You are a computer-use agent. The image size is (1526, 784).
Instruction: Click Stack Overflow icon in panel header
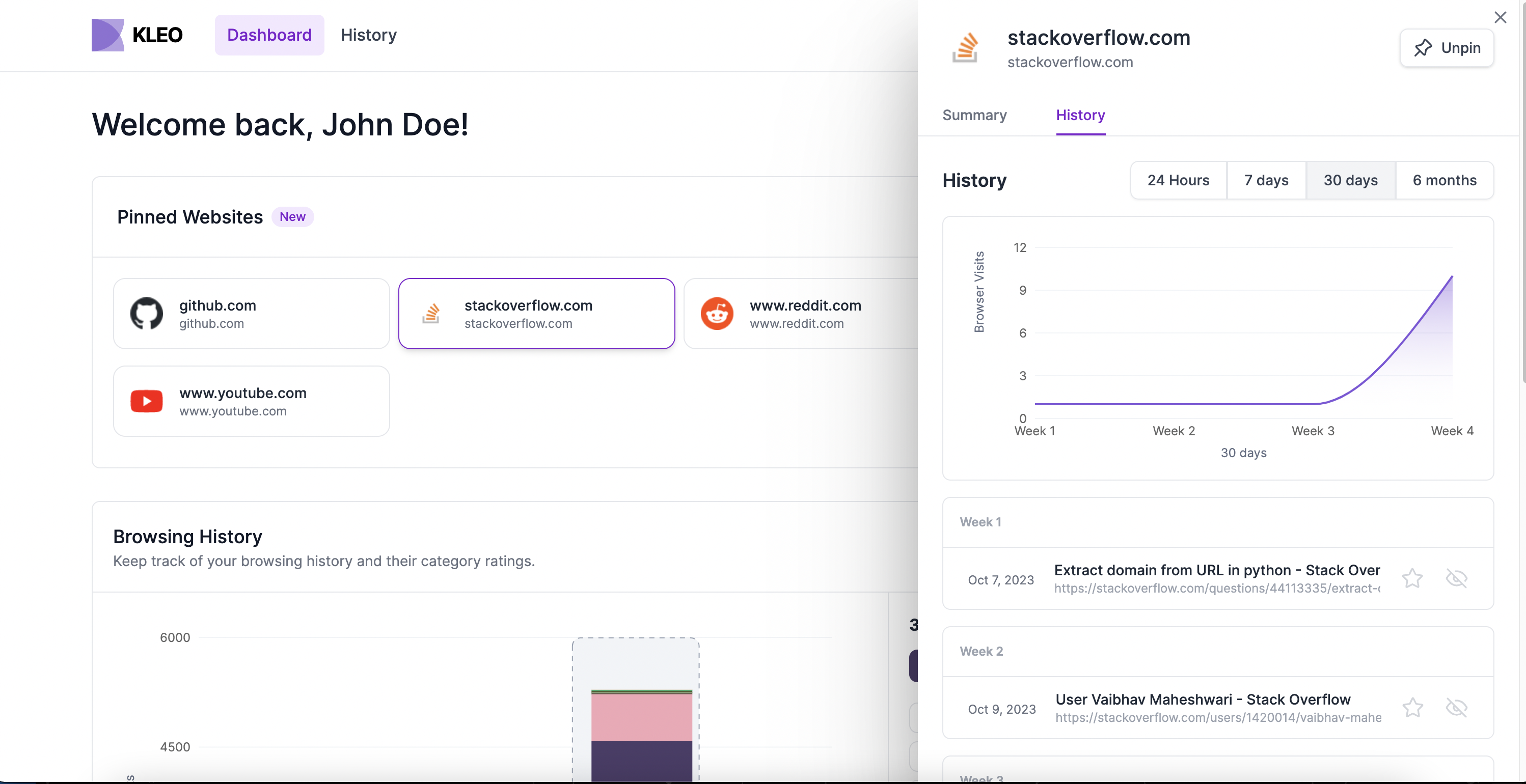(965, 48)
